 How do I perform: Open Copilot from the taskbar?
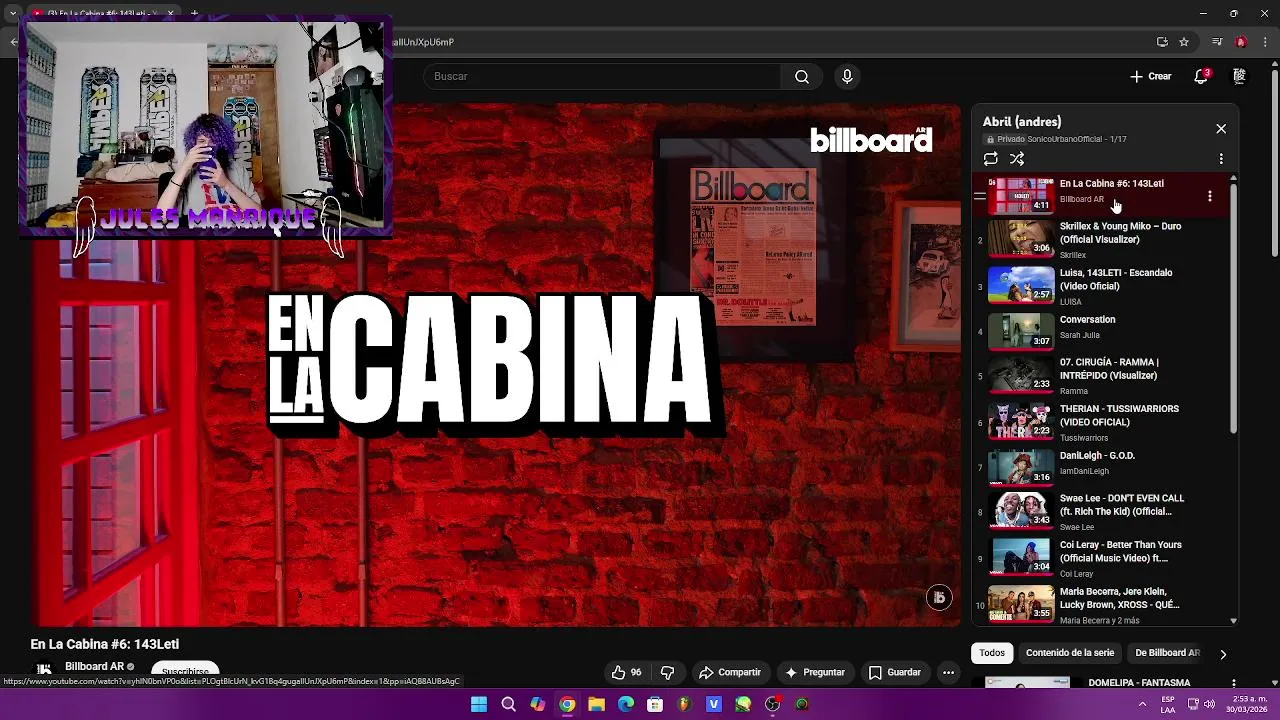538,704
